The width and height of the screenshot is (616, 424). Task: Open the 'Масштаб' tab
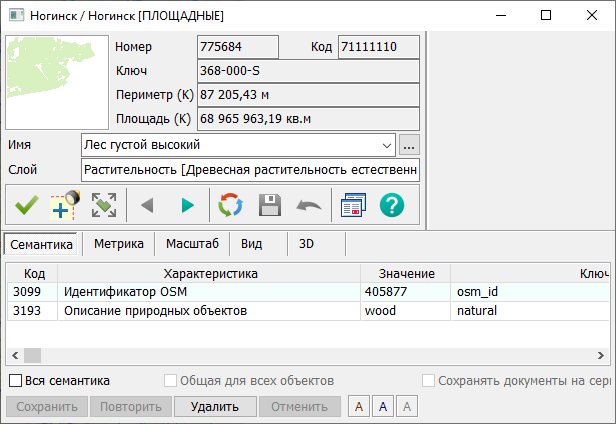192,243
